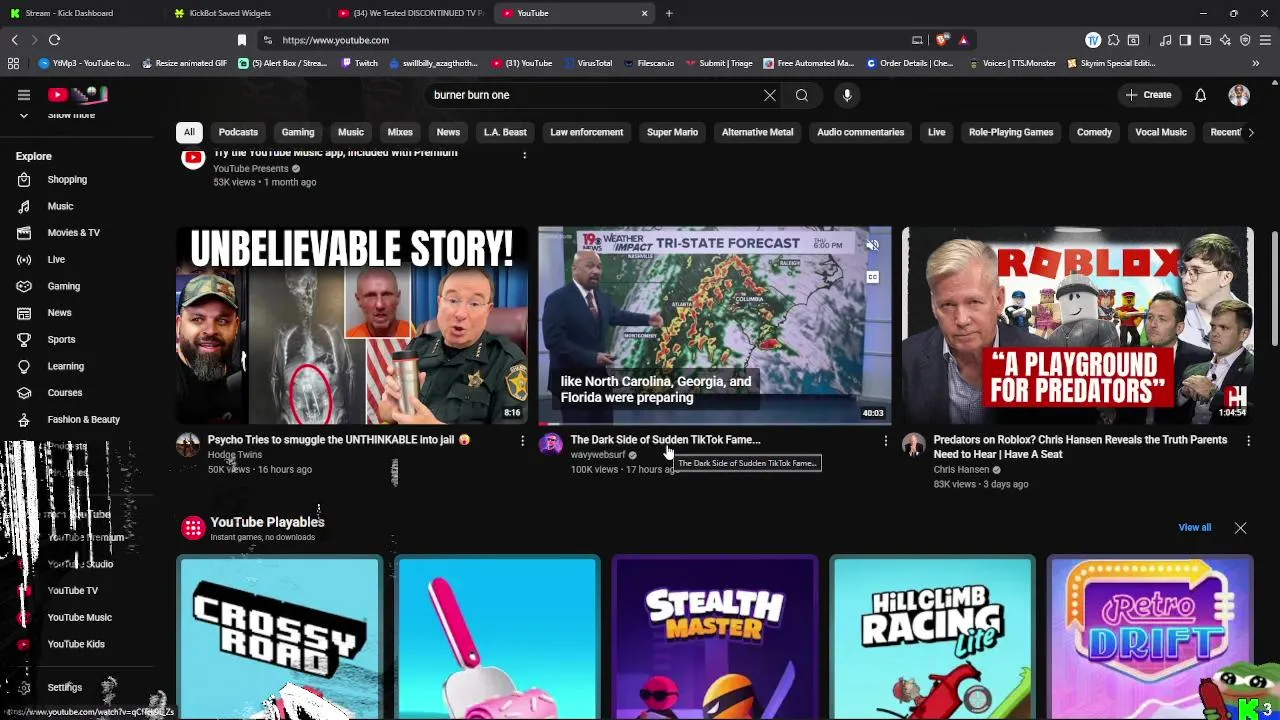Select the Law enforcement chip

pyautogui.click(x=587, y=132)
